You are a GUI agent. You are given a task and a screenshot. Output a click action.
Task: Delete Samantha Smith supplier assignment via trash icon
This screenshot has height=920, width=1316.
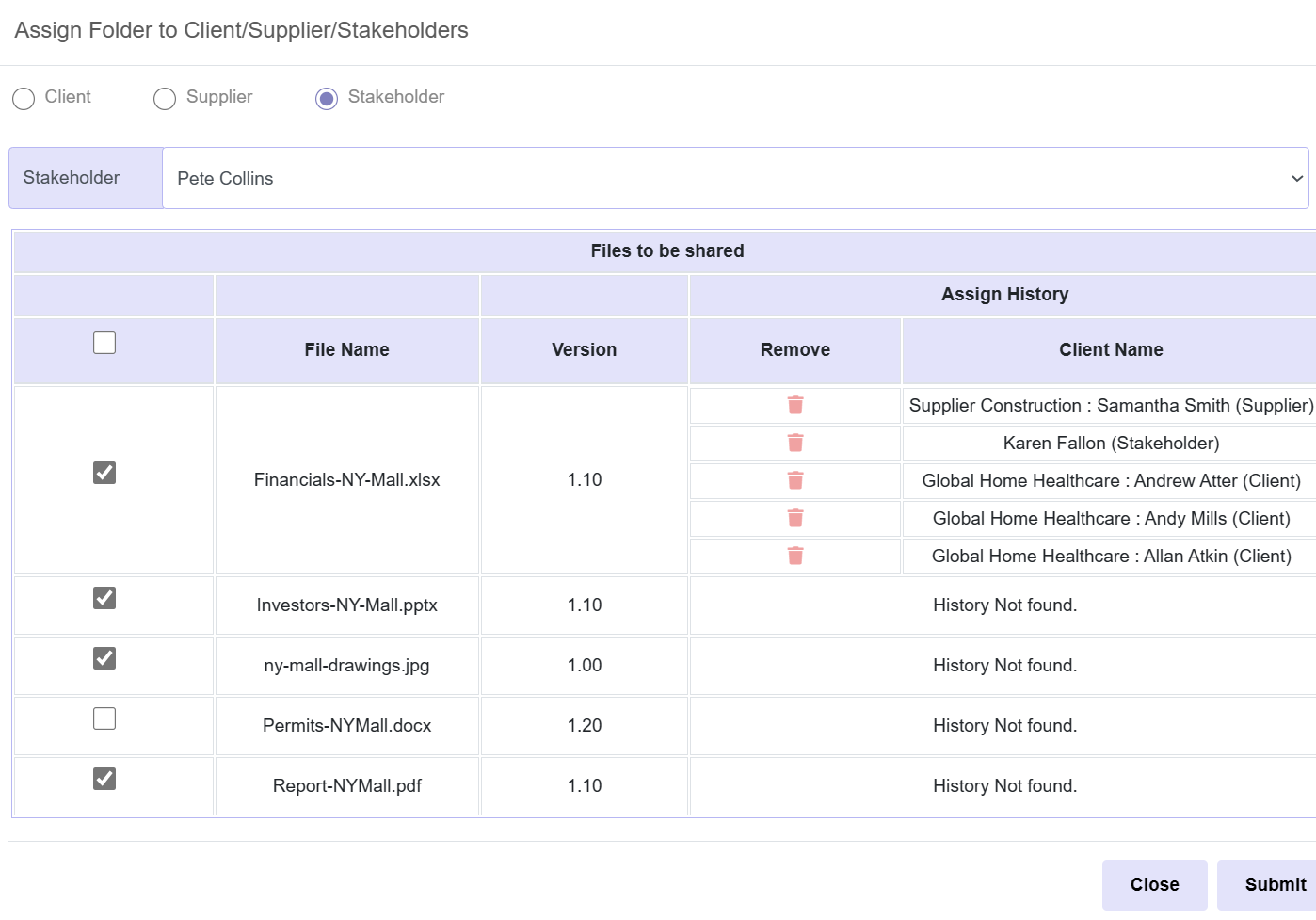click(x=795, y=405)
